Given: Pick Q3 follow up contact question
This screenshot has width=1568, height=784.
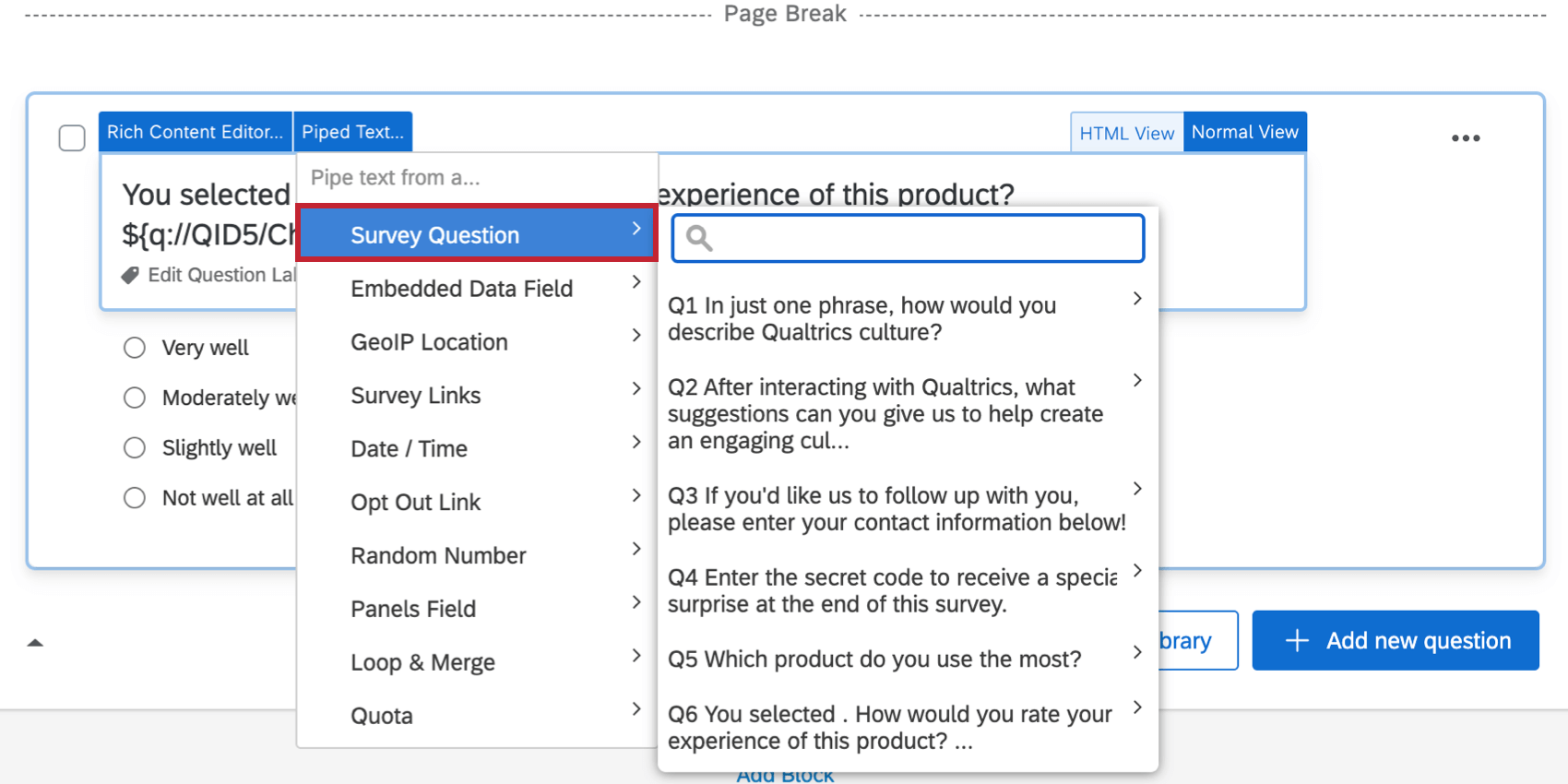Looking at the screenshot, I should click(x=895, y=509).
